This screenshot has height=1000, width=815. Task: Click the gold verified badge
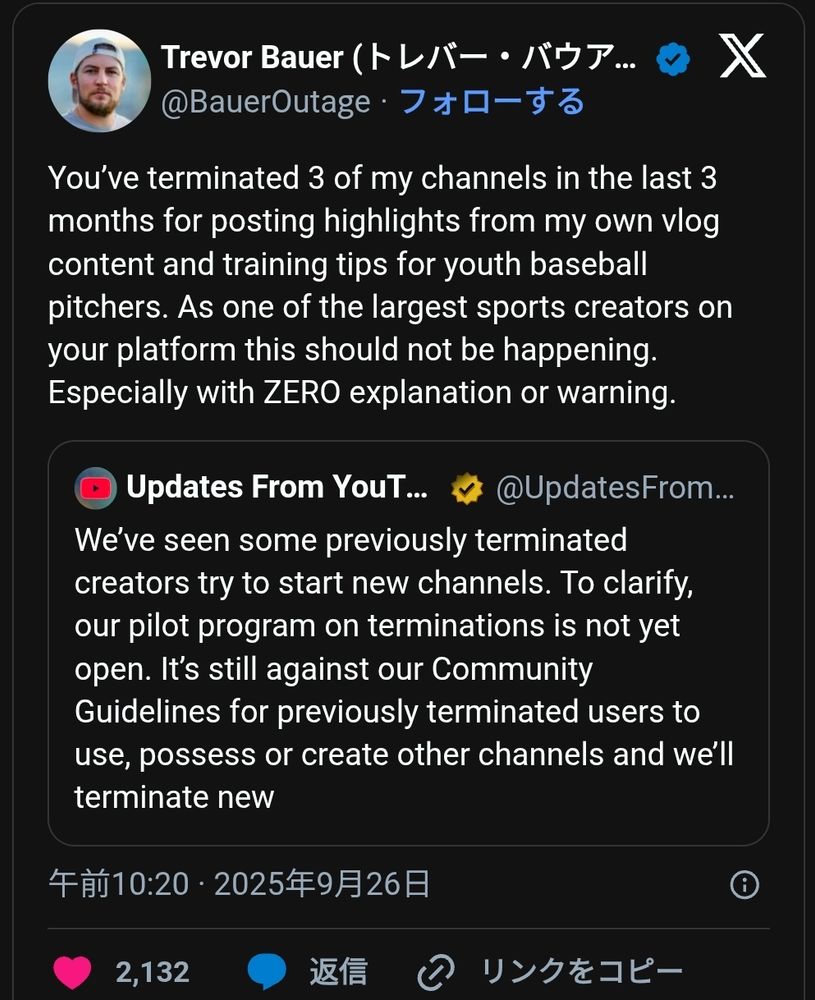tap(467, 488)
